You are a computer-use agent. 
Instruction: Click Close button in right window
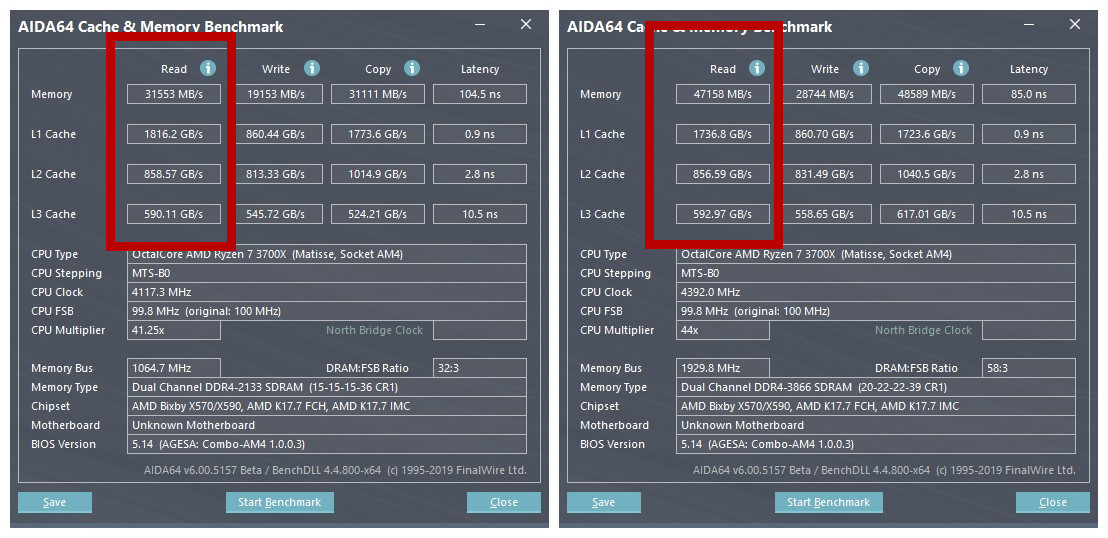(1053, 502)
